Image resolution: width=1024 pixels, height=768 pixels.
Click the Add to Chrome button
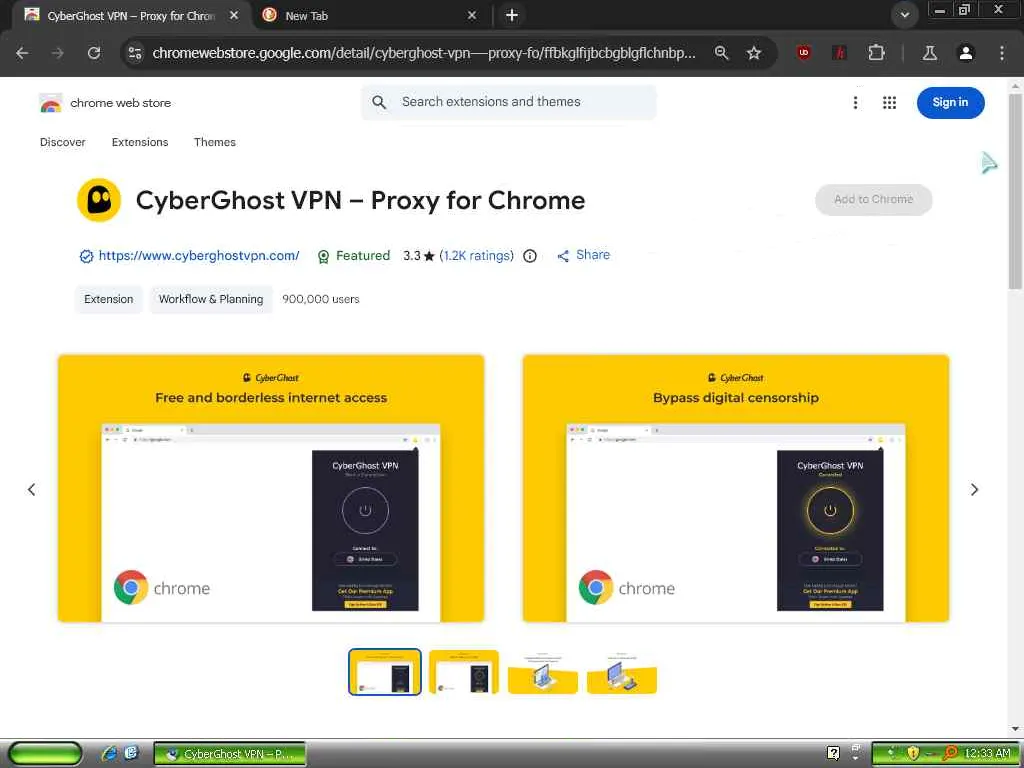(x=873, y=199)
